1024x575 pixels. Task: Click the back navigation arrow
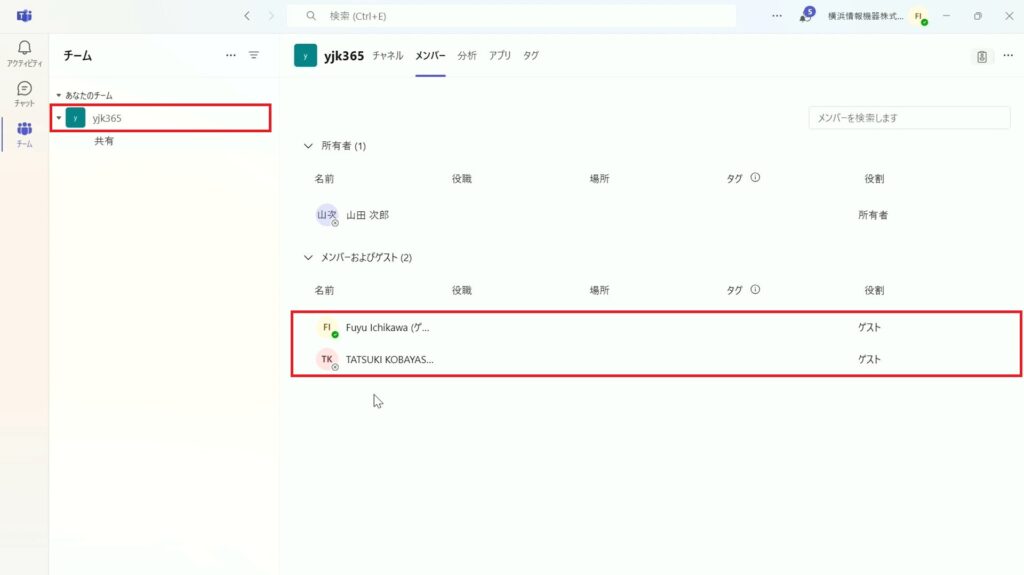(247, 16)
